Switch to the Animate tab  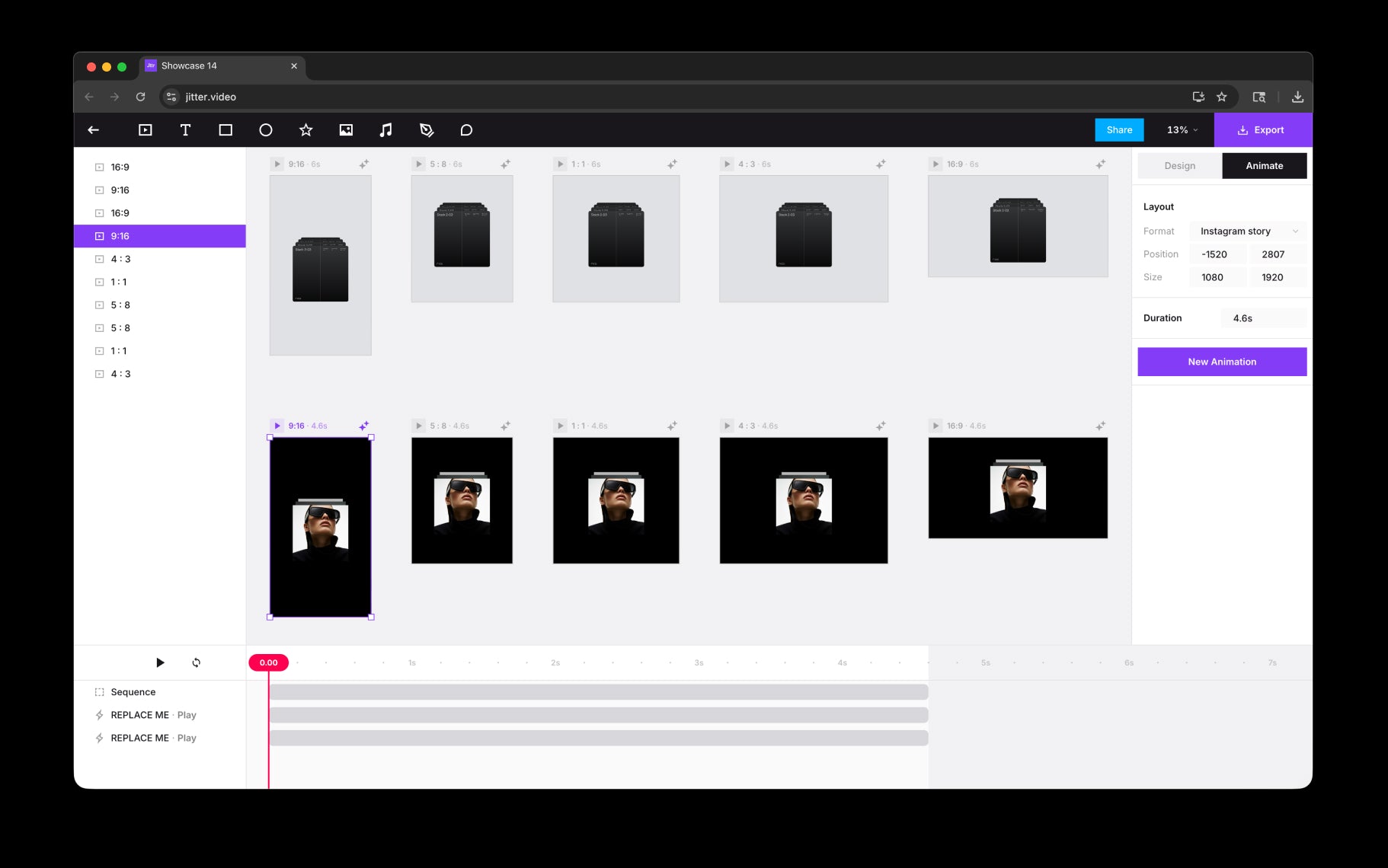[1264, 166]
